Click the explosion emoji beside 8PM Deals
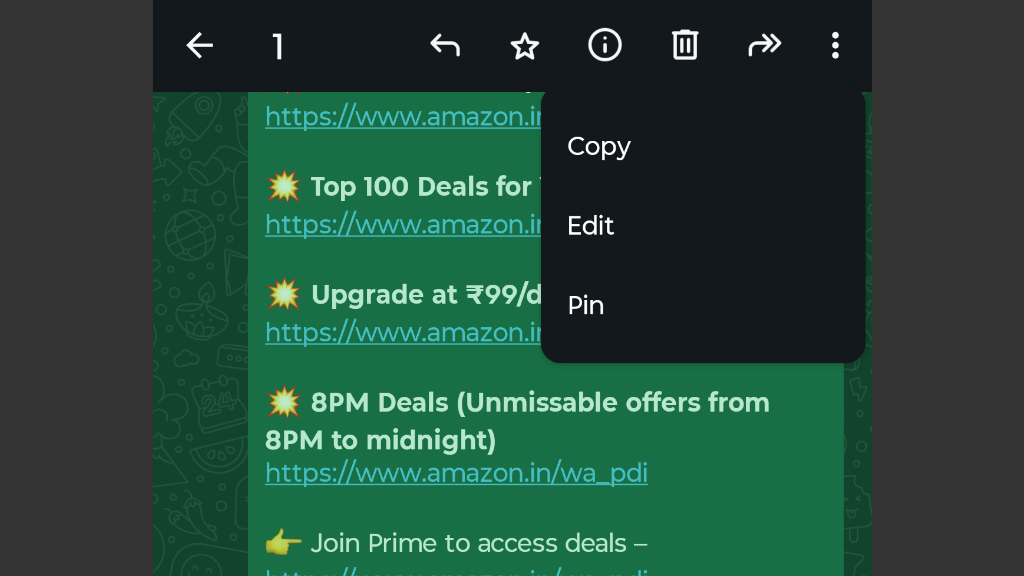This screenshot has height=576, width=1024. pos(283,402)
